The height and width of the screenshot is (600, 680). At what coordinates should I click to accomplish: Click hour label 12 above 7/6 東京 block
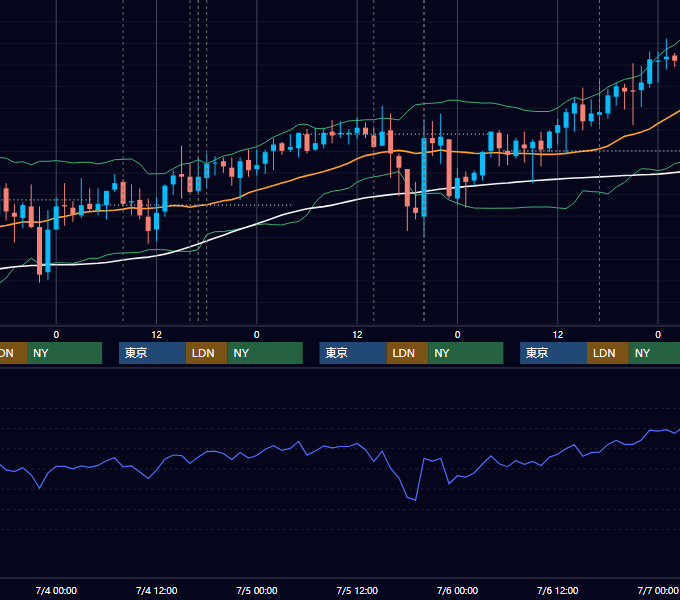[x=558, y=335]
